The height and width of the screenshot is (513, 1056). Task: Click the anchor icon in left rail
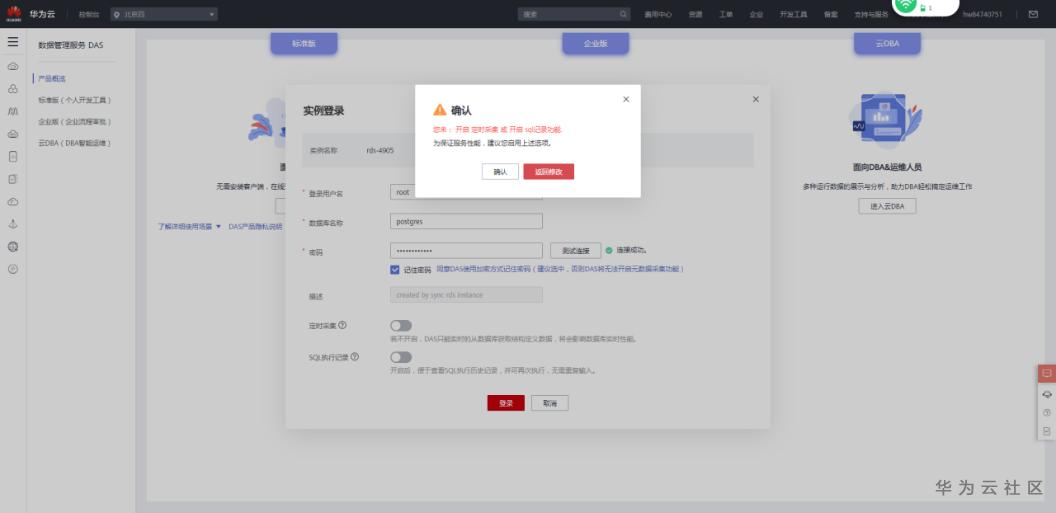point(13,224)
